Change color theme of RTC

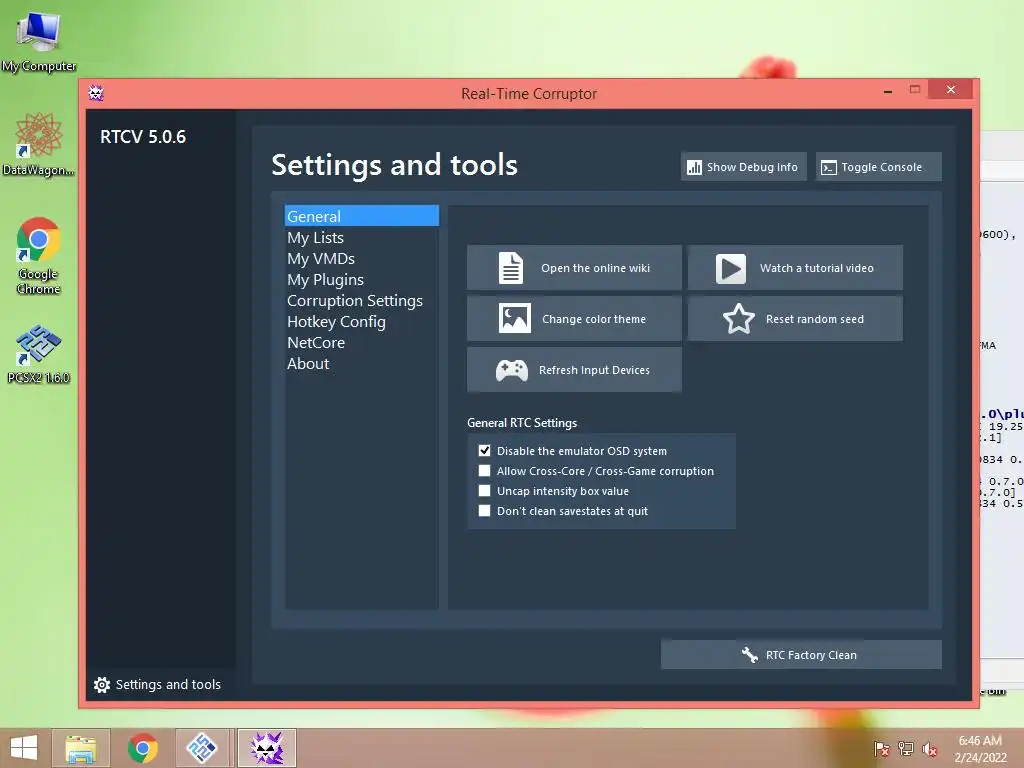click(574, 319)
